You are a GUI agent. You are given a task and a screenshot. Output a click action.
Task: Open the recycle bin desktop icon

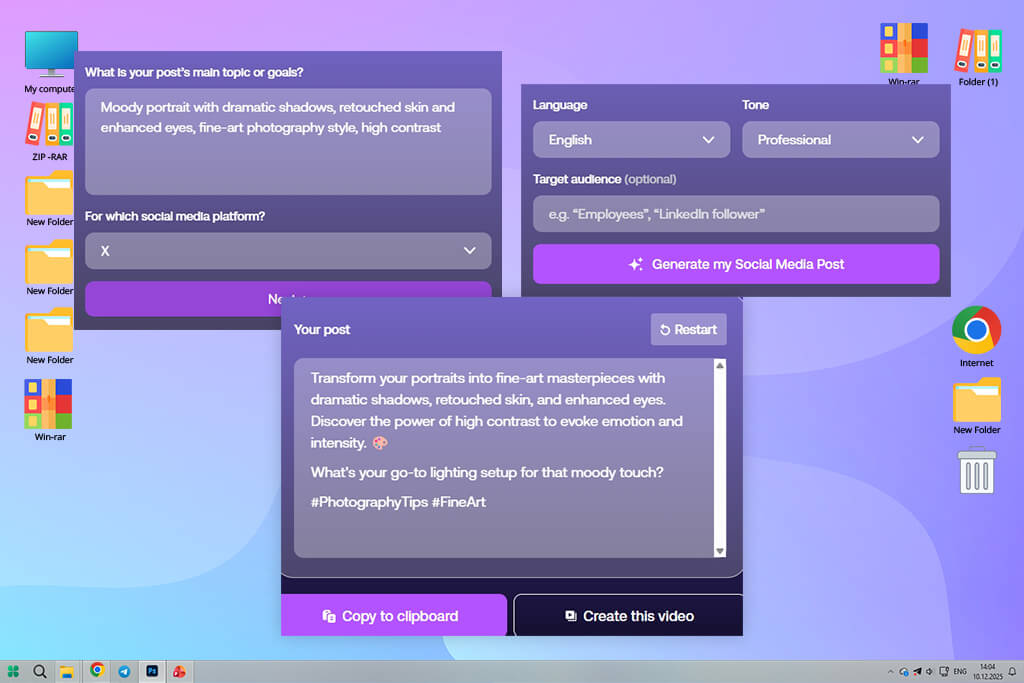(x=977, y=471)
